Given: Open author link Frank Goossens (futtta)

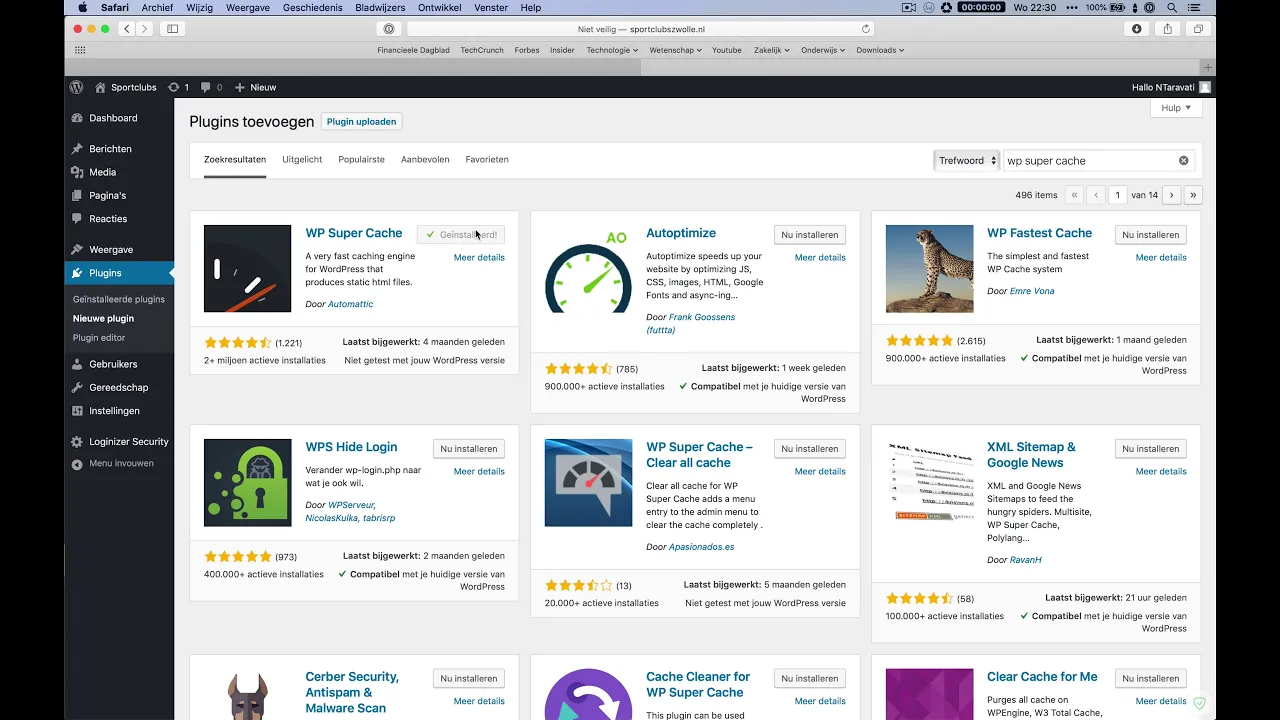Looking at the screenshot, I should point(690,323).
